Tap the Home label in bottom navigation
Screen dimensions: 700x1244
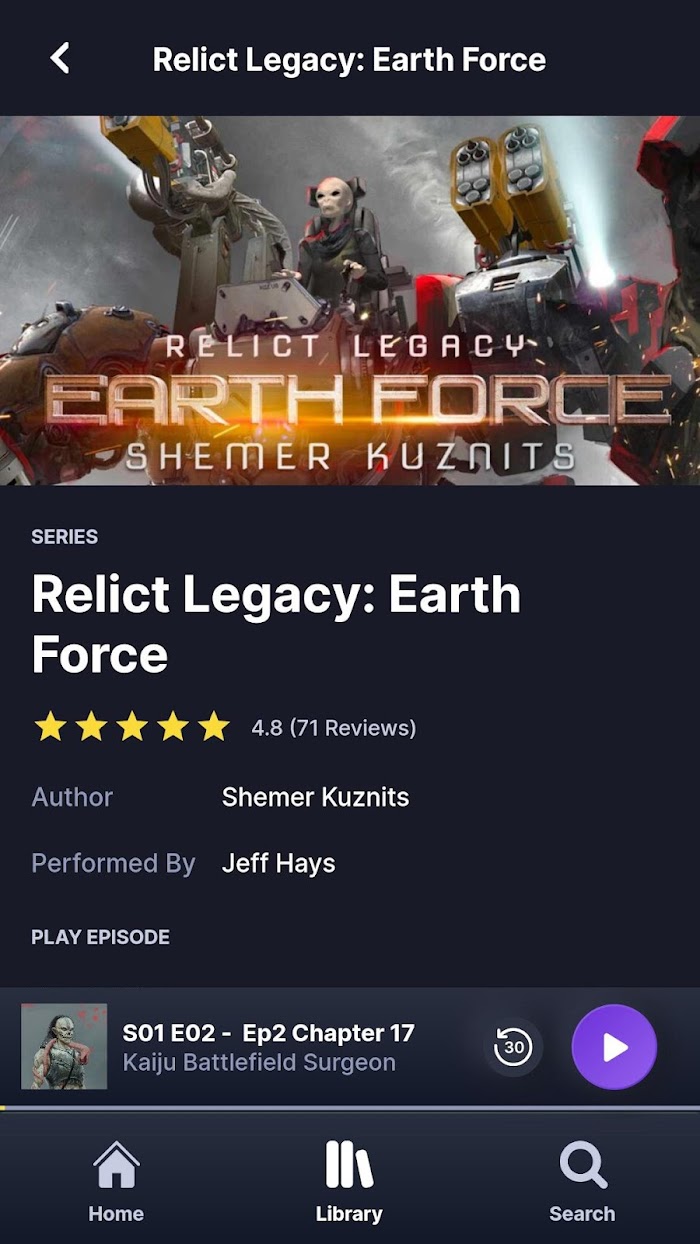116,1214
